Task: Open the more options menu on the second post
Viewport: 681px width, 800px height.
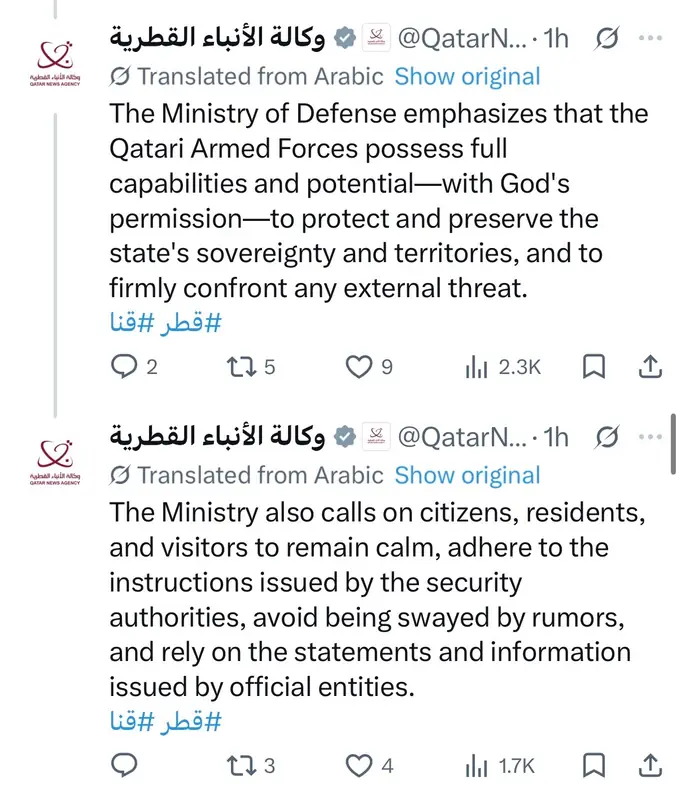Action: (x=650, y=437)
